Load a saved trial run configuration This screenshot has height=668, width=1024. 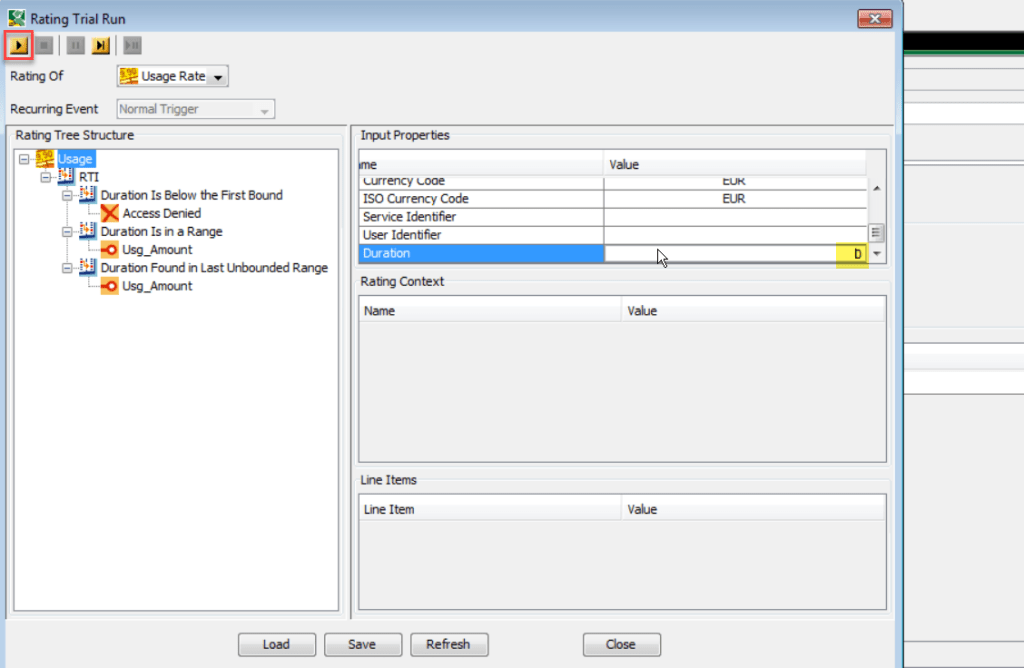click(x=276, y=644)
